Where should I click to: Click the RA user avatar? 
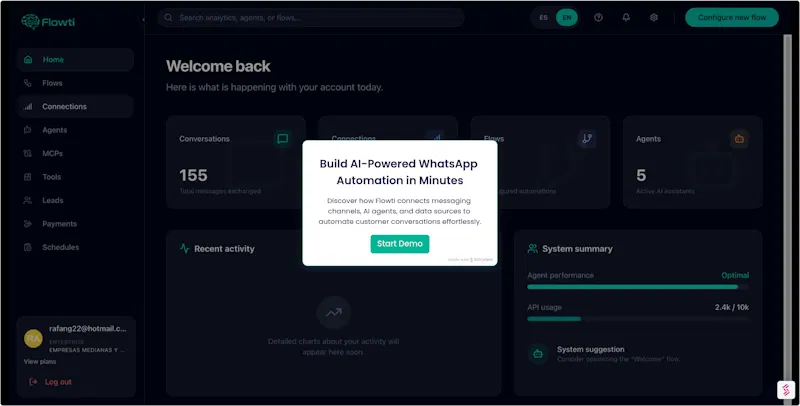tap(34, 339)
